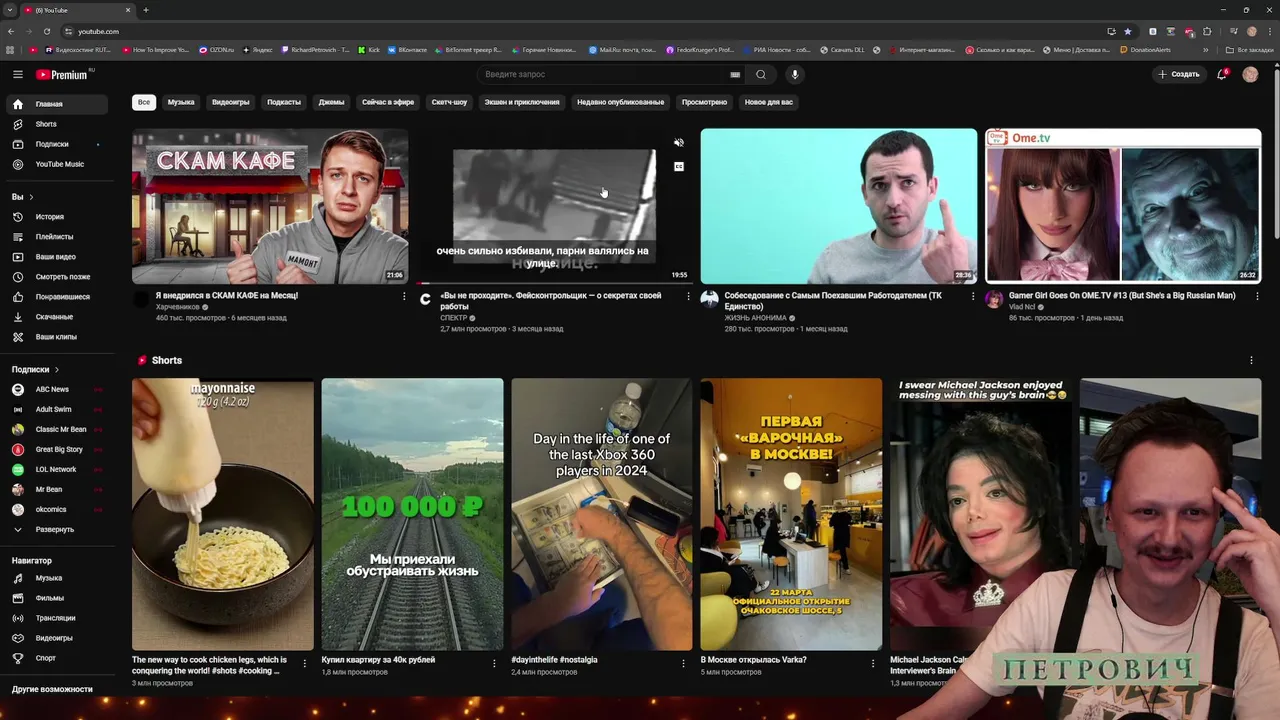The image size is (1280, 720).
Task: Select the Музыка filter chip
Action: (x=181, y=102)
